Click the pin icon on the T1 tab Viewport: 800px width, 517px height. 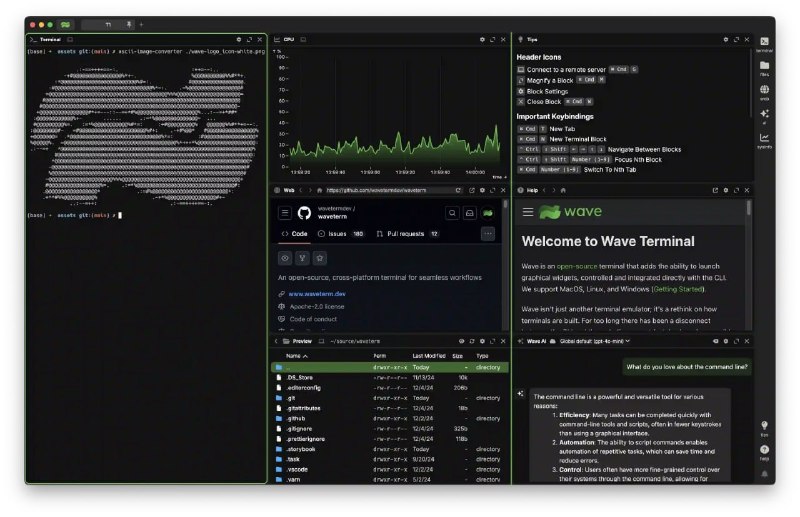coord(129,24)
